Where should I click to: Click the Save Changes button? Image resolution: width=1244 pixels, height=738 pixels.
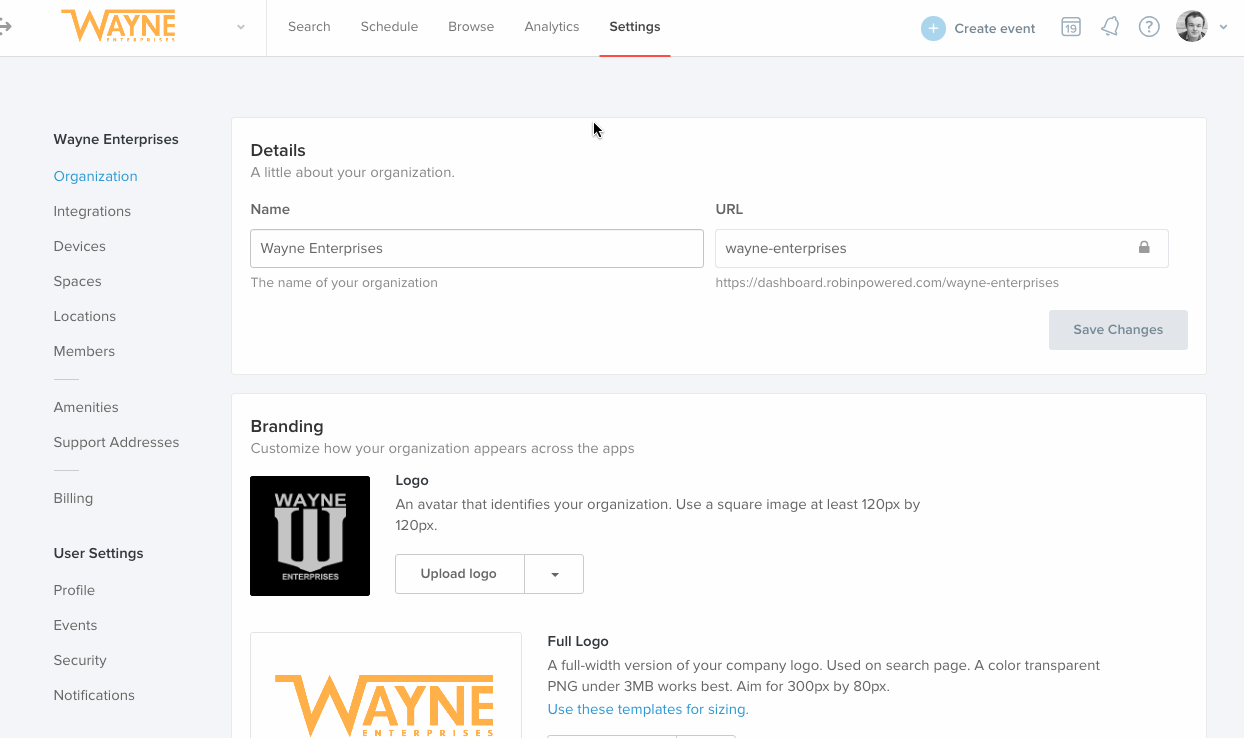(1118, 330)
